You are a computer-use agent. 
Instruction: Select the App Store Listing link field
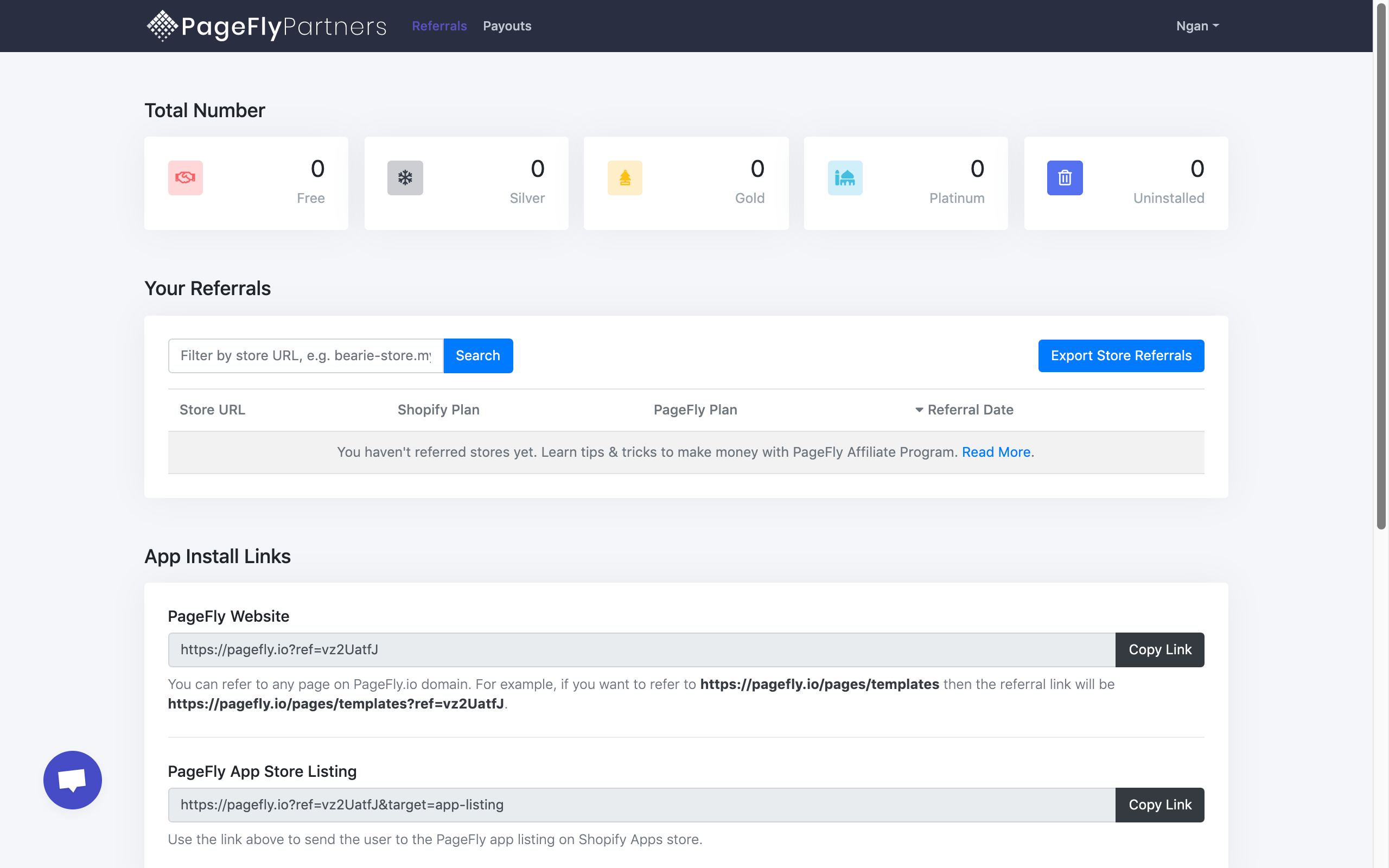[642, 805]
